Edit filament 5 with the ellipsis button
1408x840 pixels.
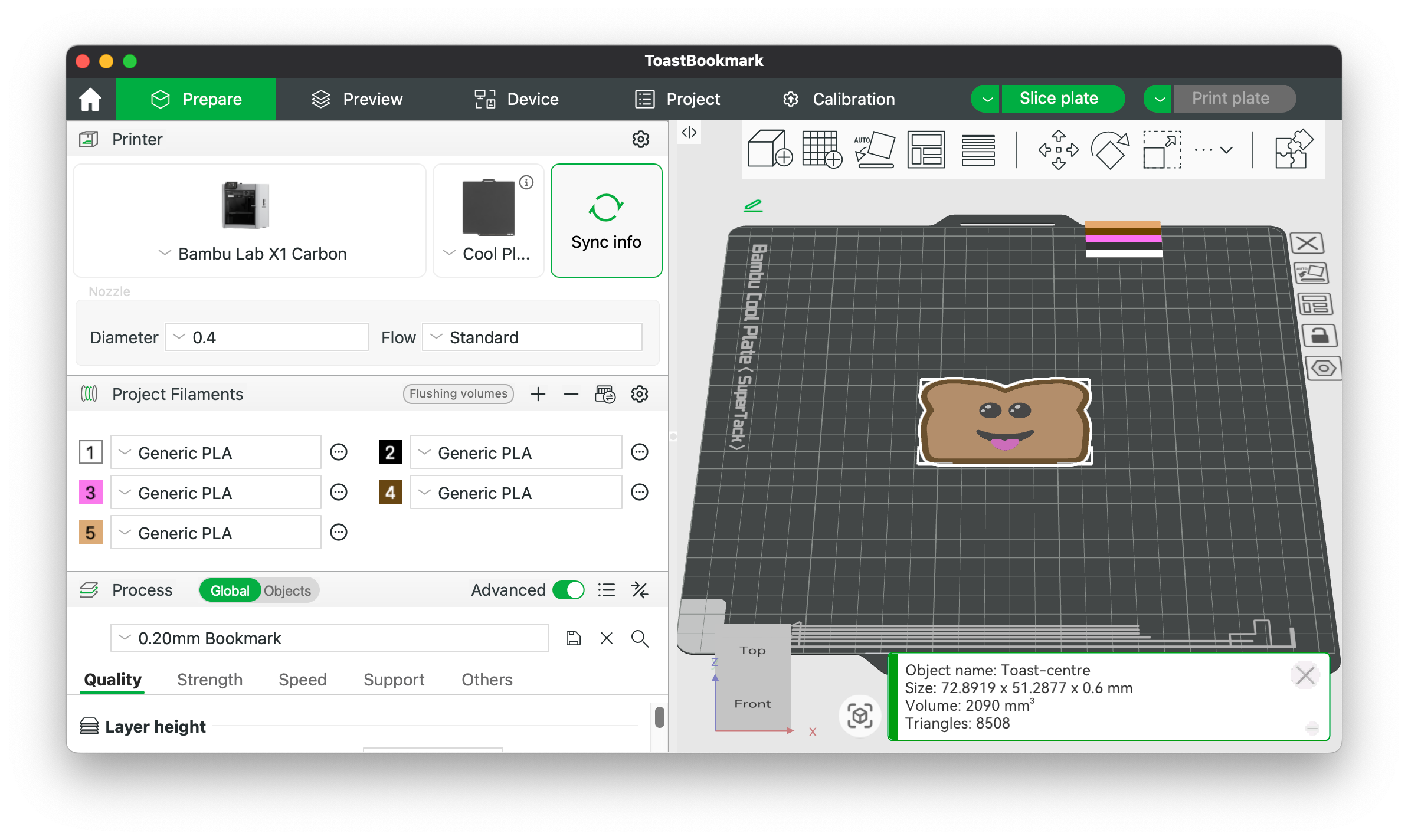(x=339, y=533)
